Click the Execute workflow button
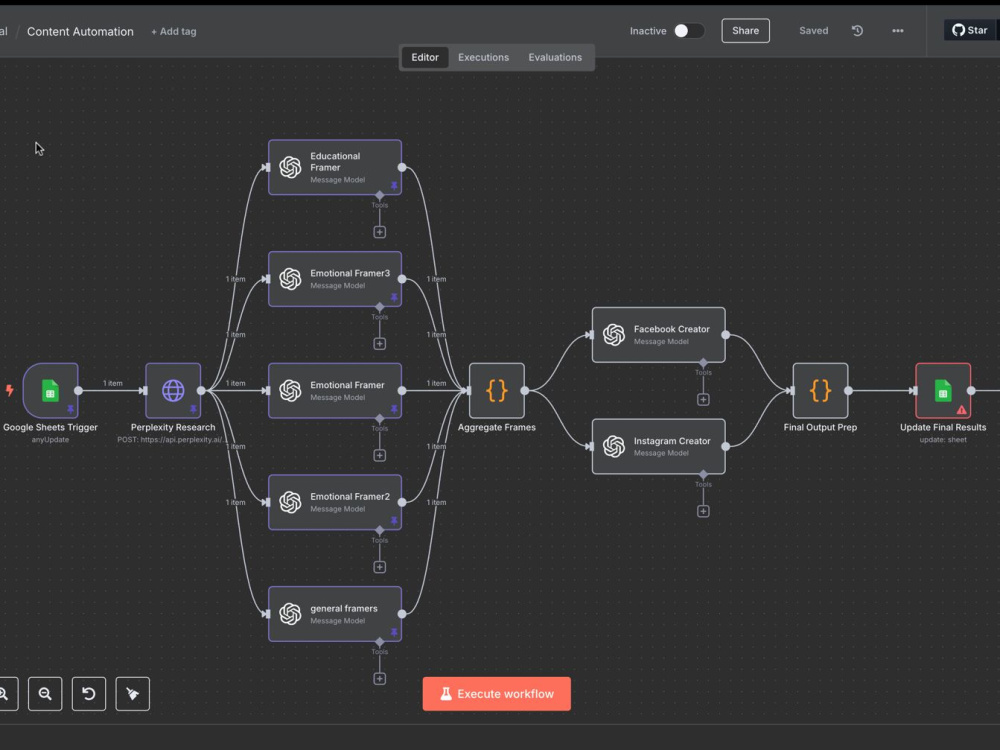This screenshot has height=750, width=1000. point(496,693)
